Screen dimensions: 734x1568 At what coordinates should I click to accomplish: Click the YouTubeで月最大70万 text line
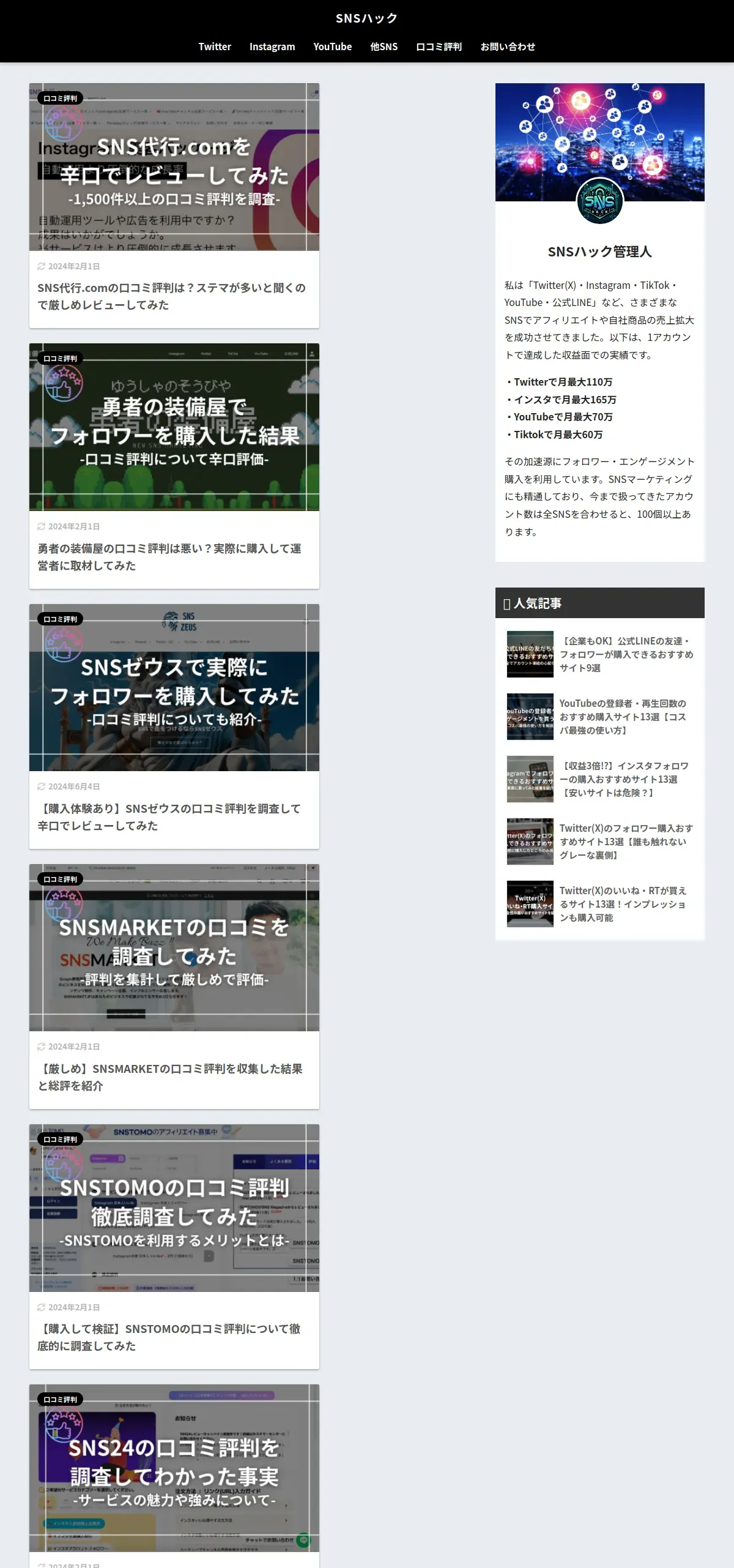559,417
